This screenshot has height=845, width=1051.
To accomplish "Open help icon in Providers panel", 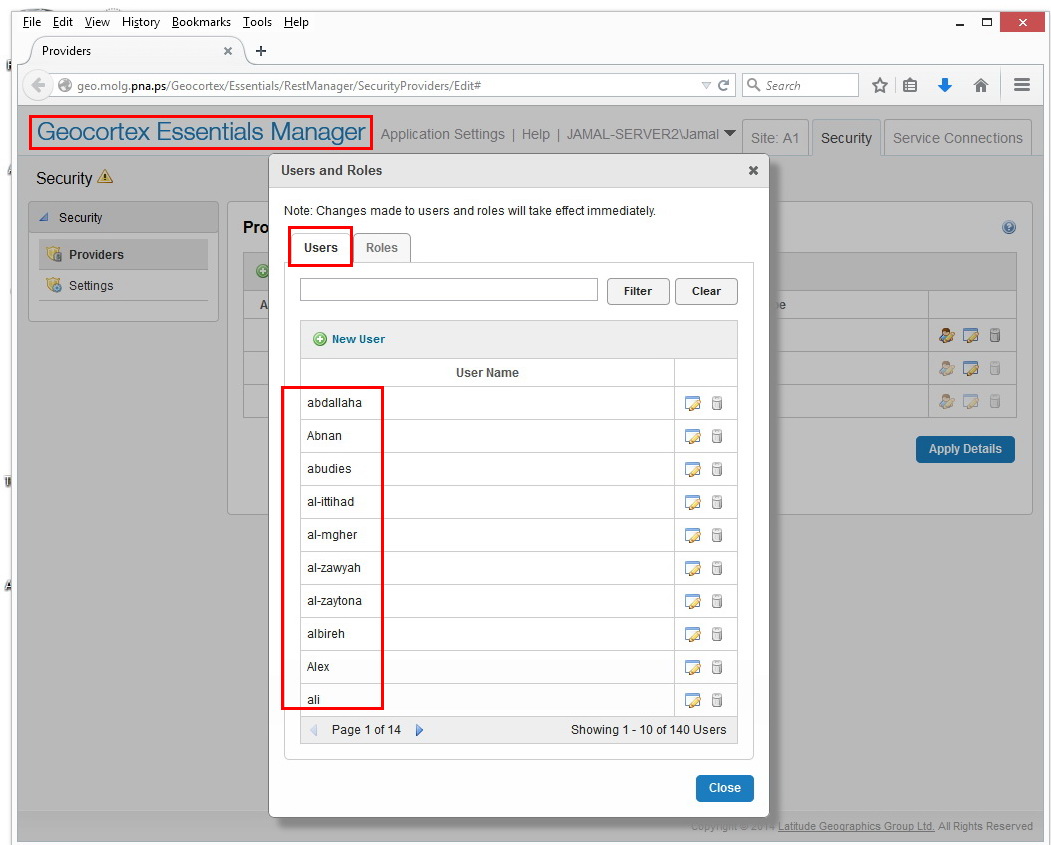I will (x=1009, y=227).
